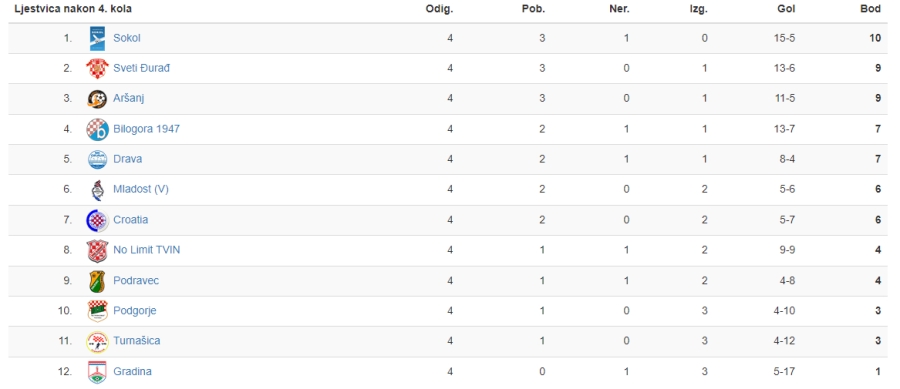Click the Sveti Đurađ checkered crest
Image resolution: width=900 pixels, height=389 pixels.
pos(98,68)
